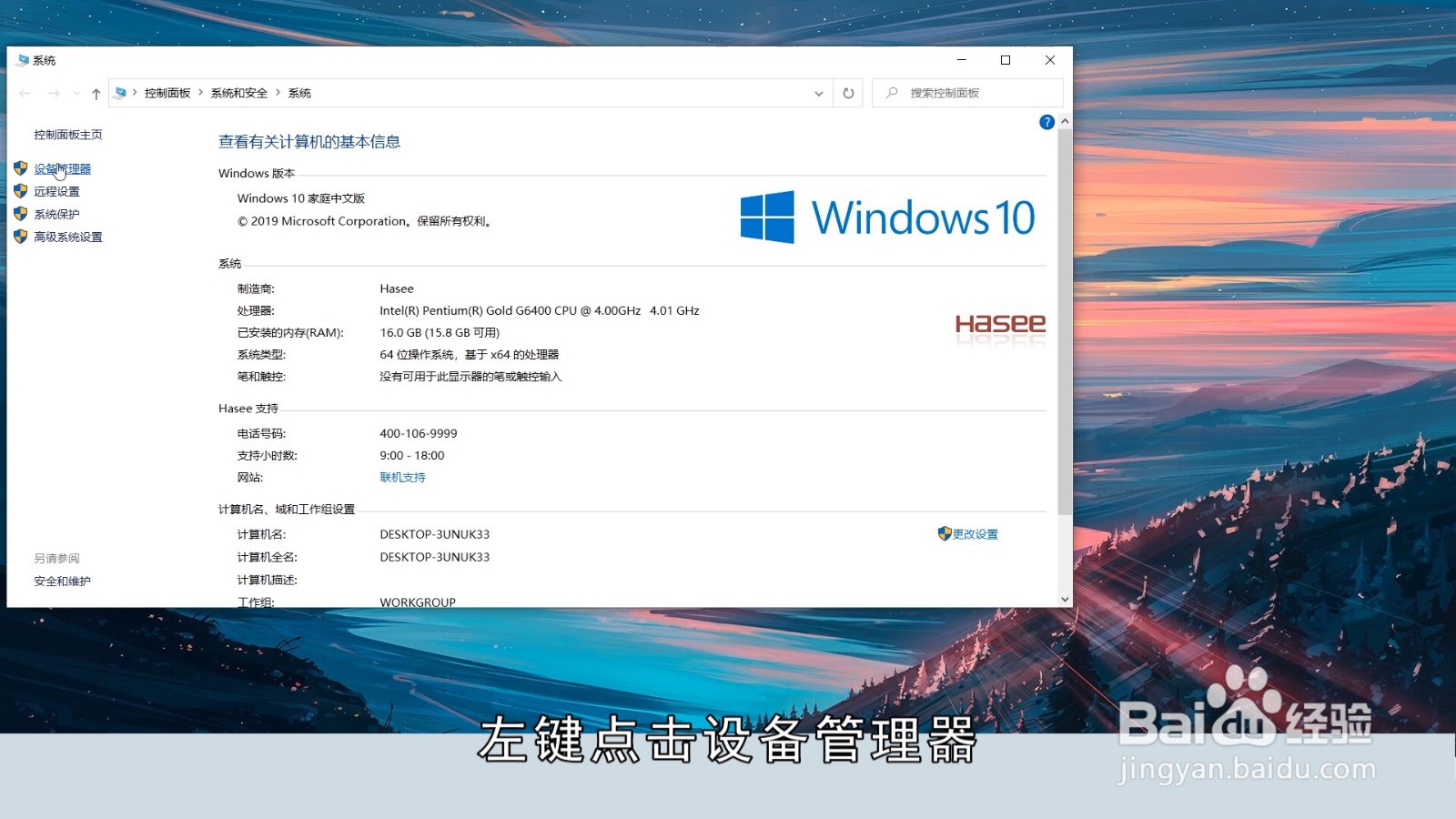Screen dimensions: 1456x819
Task: Click the Control Panel icon in the address bar
Action: click(119, 92)
